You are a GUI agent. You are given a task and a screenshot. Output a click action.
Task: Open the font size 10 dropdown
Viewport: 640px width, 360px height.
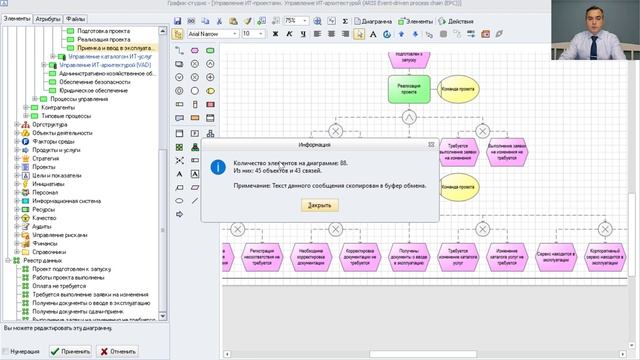(x=261, y=34)
